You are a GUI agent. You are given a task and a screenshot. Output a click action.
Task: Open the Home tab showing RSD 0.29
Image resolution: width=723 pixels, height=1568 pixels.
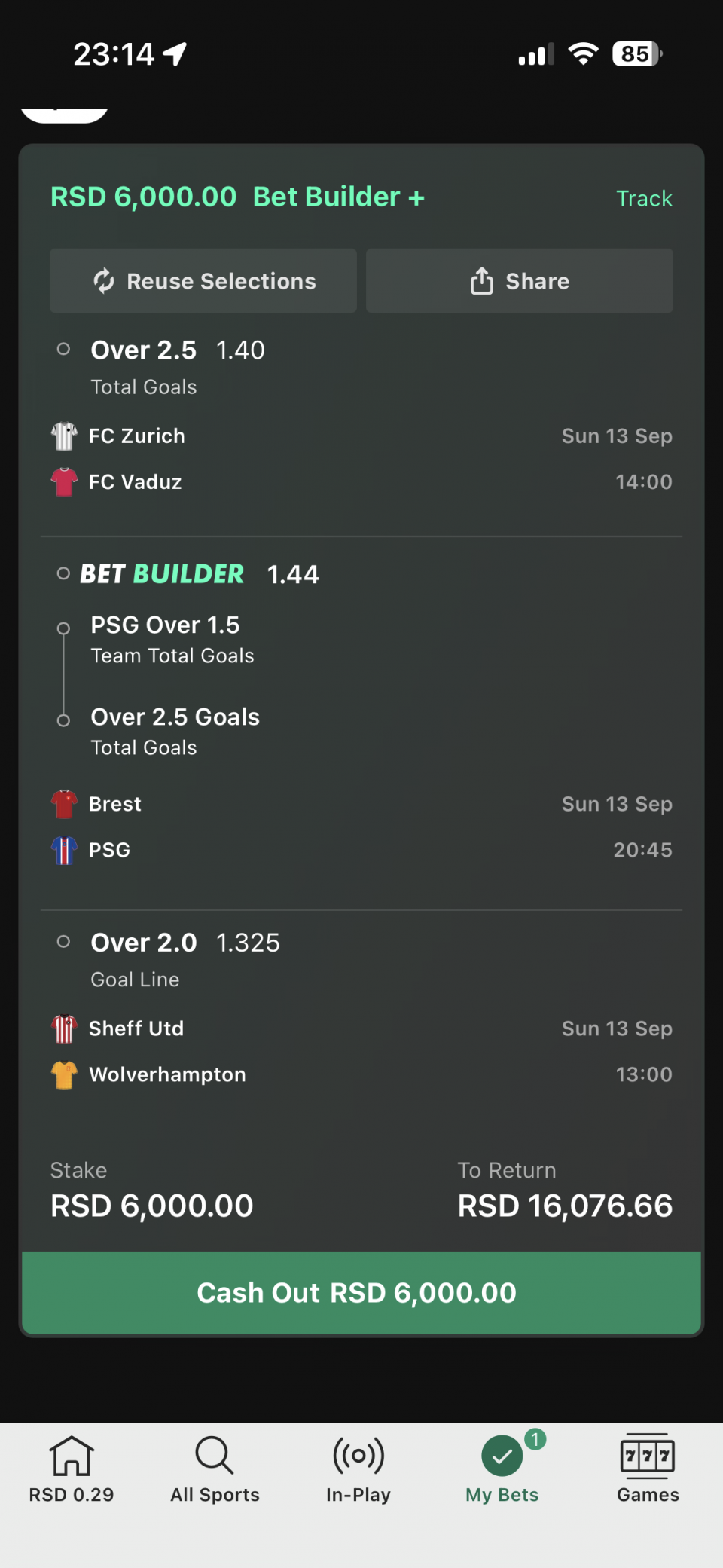tap(72, 1469)
